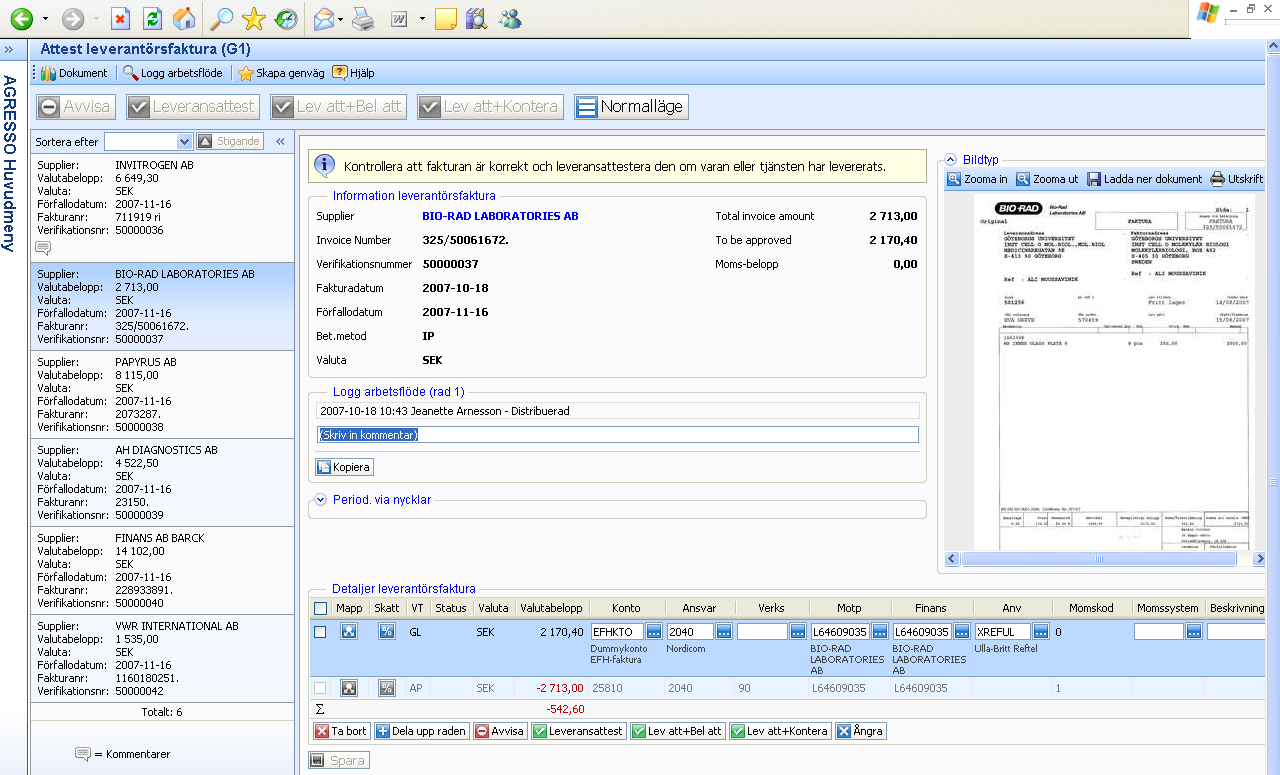Toggle Stigande sort order
The height and width of the screenshot is (775, 1280).
[x=230, y=141]
